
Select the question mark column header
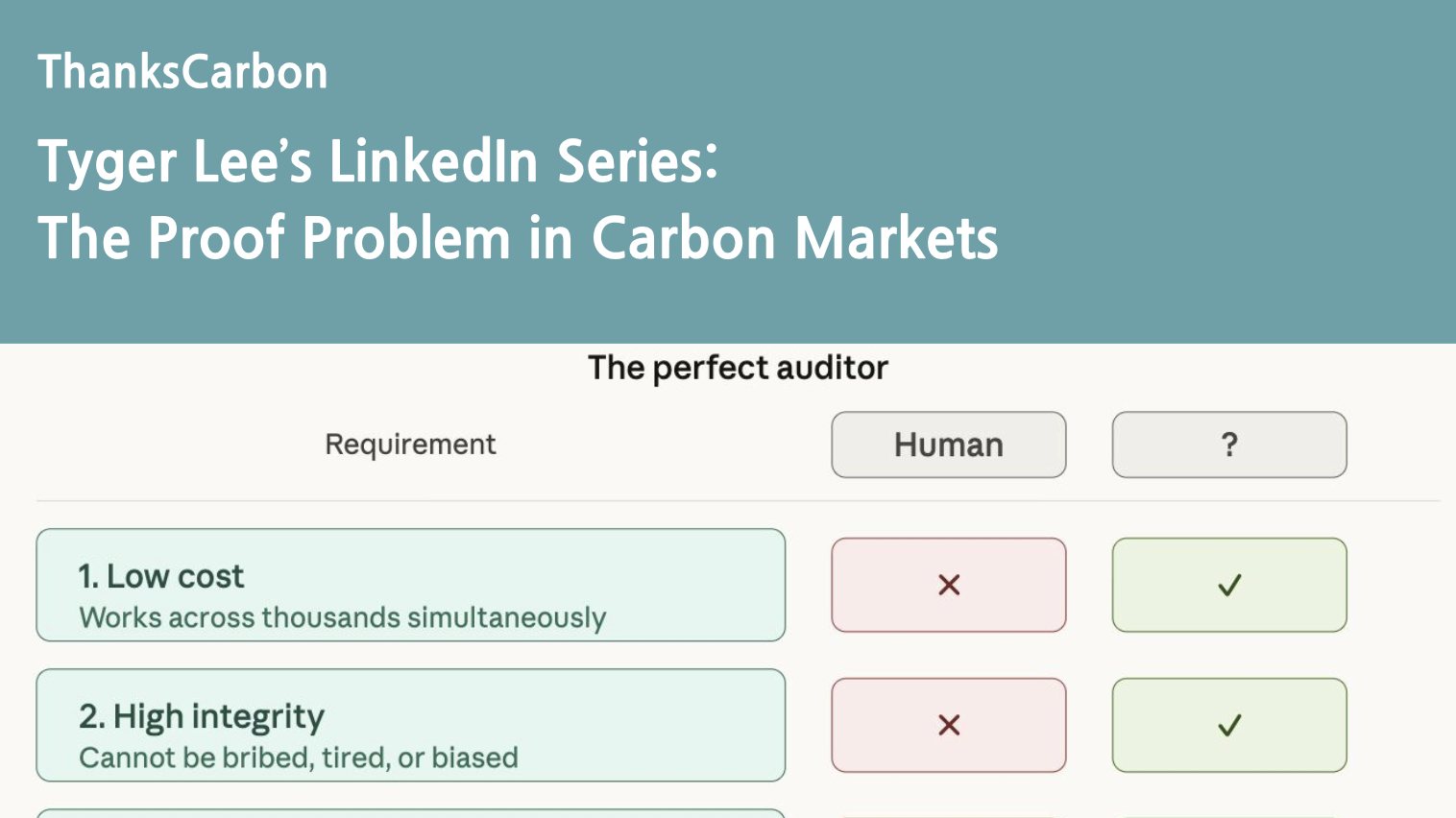click(x=1229, y=445)
